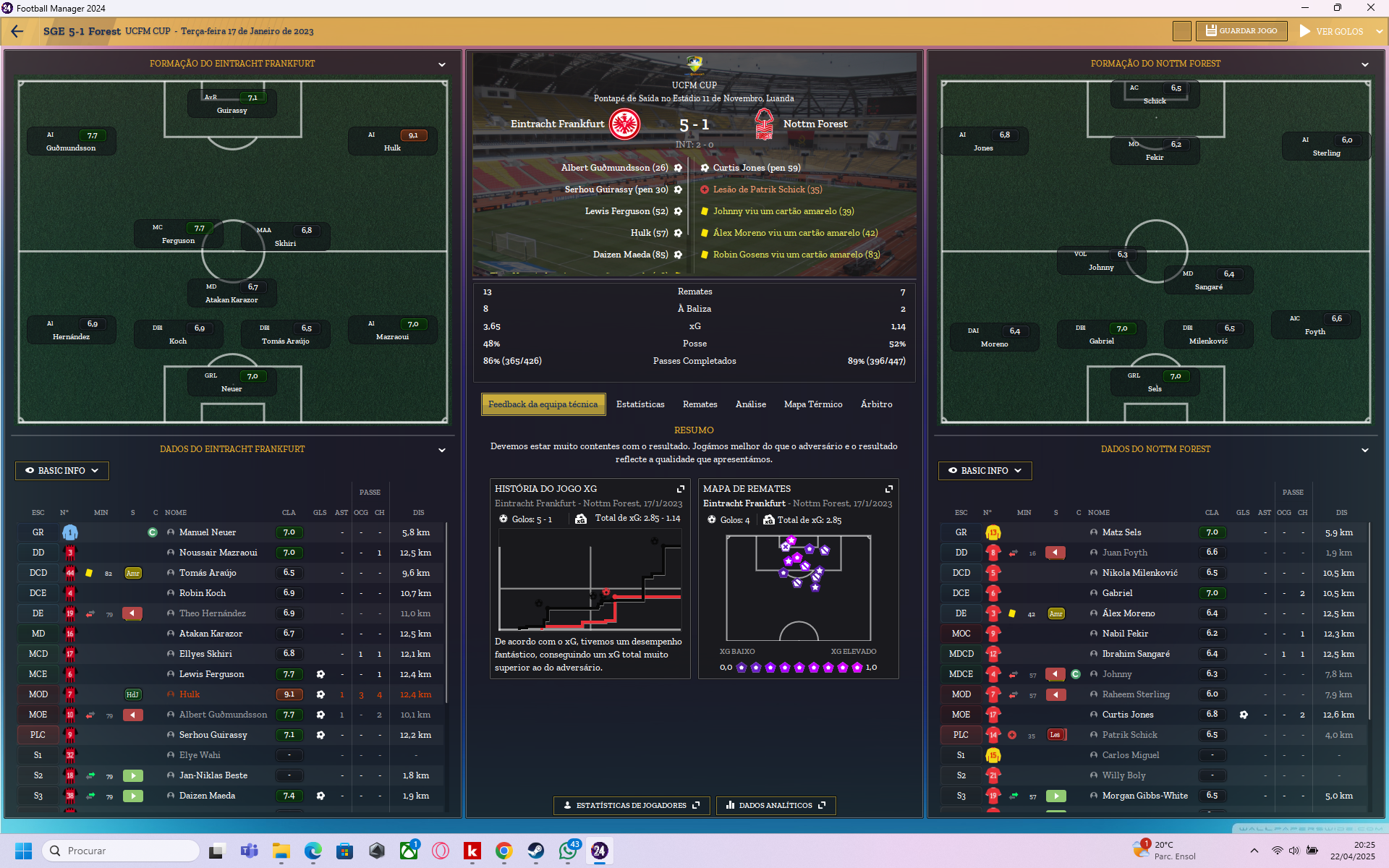The width and height of the screenshot is (1389, 868).
Task: Open Nottm Forest BASIC INFO view dropdown
Action: coord(985,471)
